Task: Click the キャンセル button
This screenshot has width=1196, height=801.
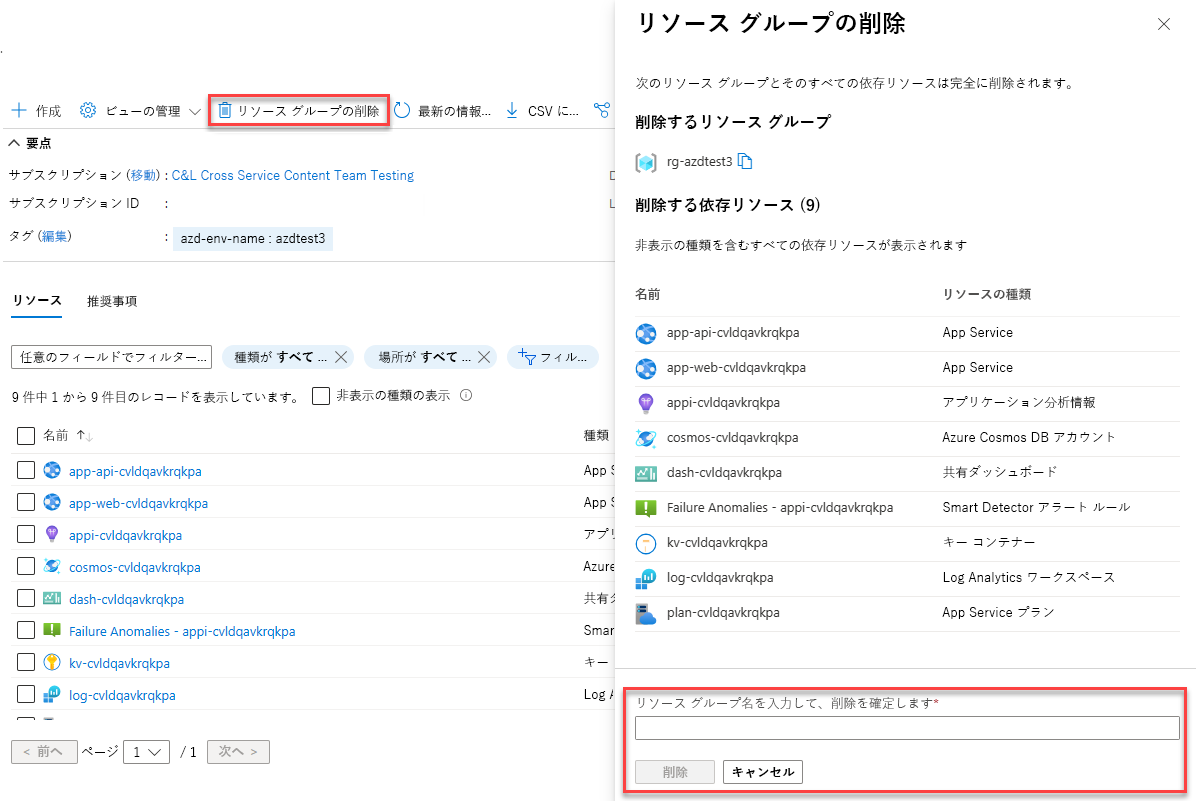Action: pyautogui.click(x=763, y=772)
